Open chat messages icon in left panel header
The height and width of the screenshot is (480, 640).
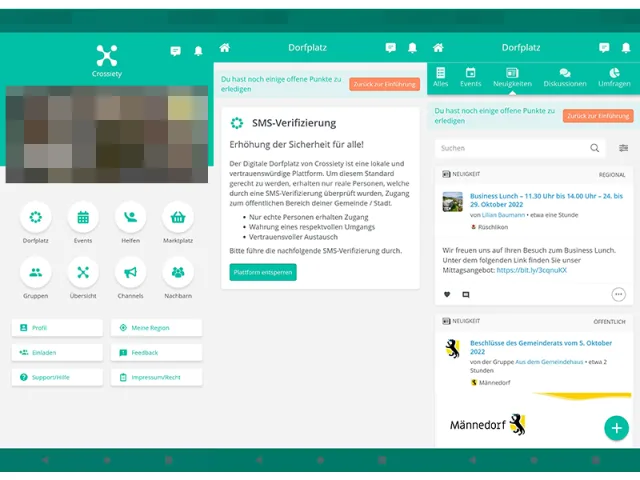(176, 51)
